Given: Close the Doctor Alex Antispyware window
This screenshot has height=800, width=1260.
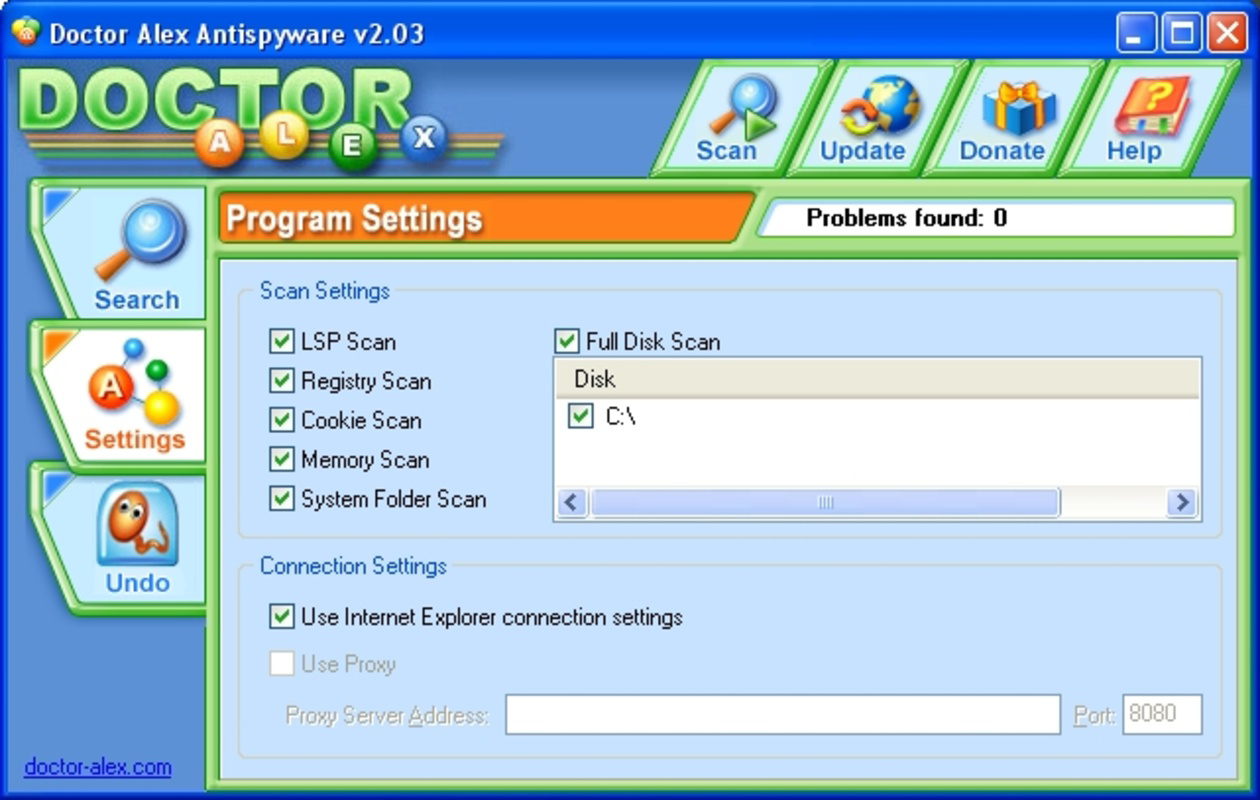Looking at the screenshot, I should [x=1226, y=33].
